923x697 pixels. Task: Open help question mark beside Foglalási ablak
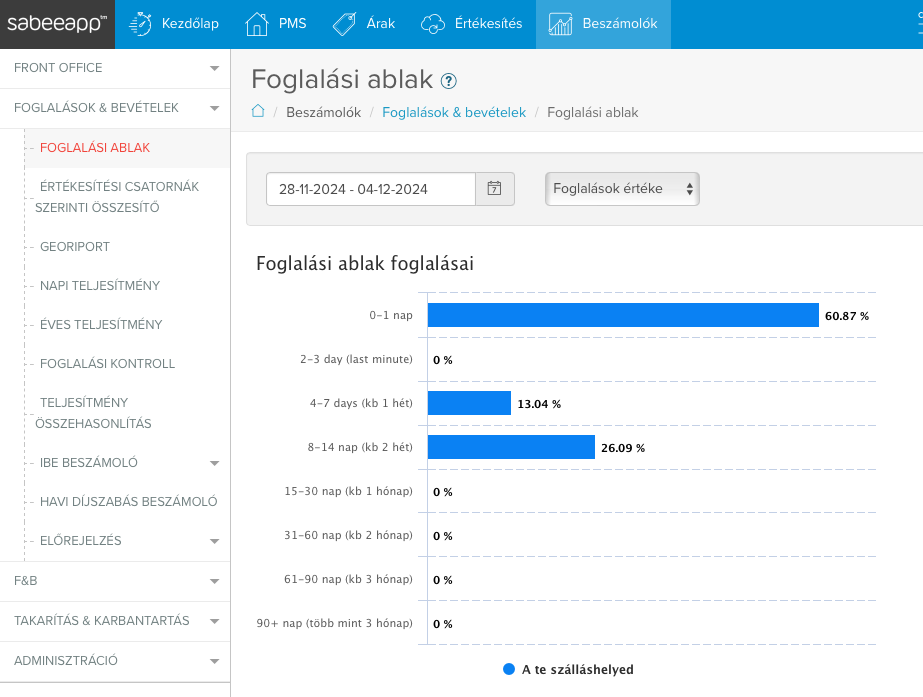point(449,81)
